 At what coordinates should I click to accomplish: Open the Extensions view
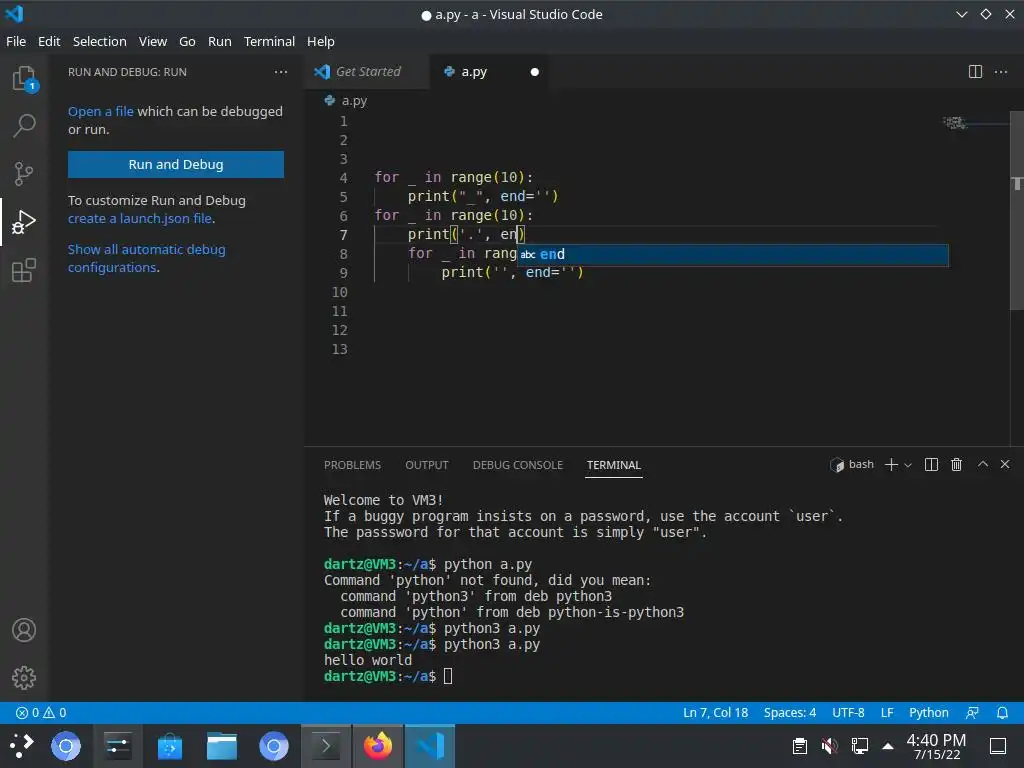click(x=24, y=270)
